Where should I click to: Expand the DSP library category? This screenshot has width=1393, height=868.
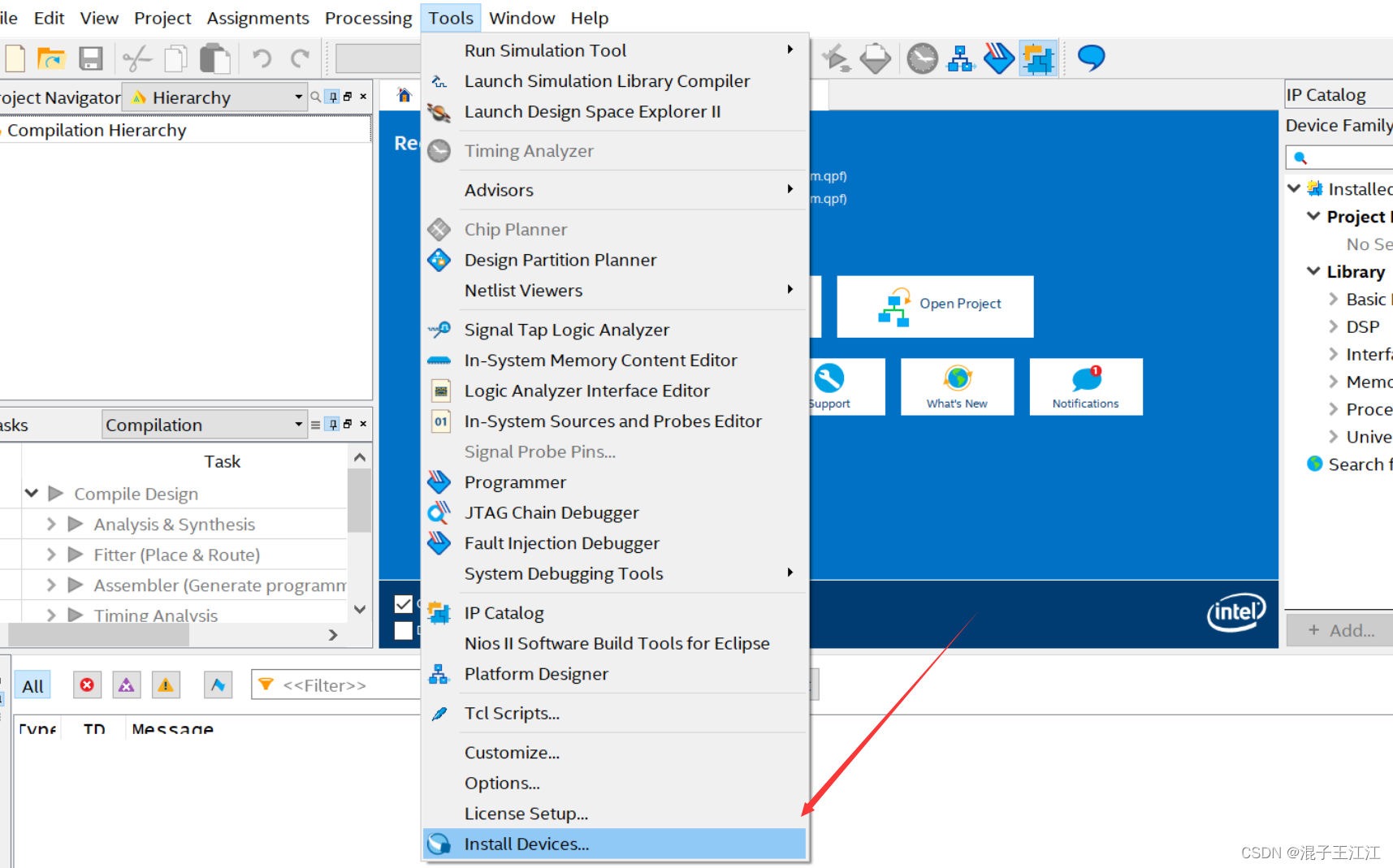point(1333,326)
